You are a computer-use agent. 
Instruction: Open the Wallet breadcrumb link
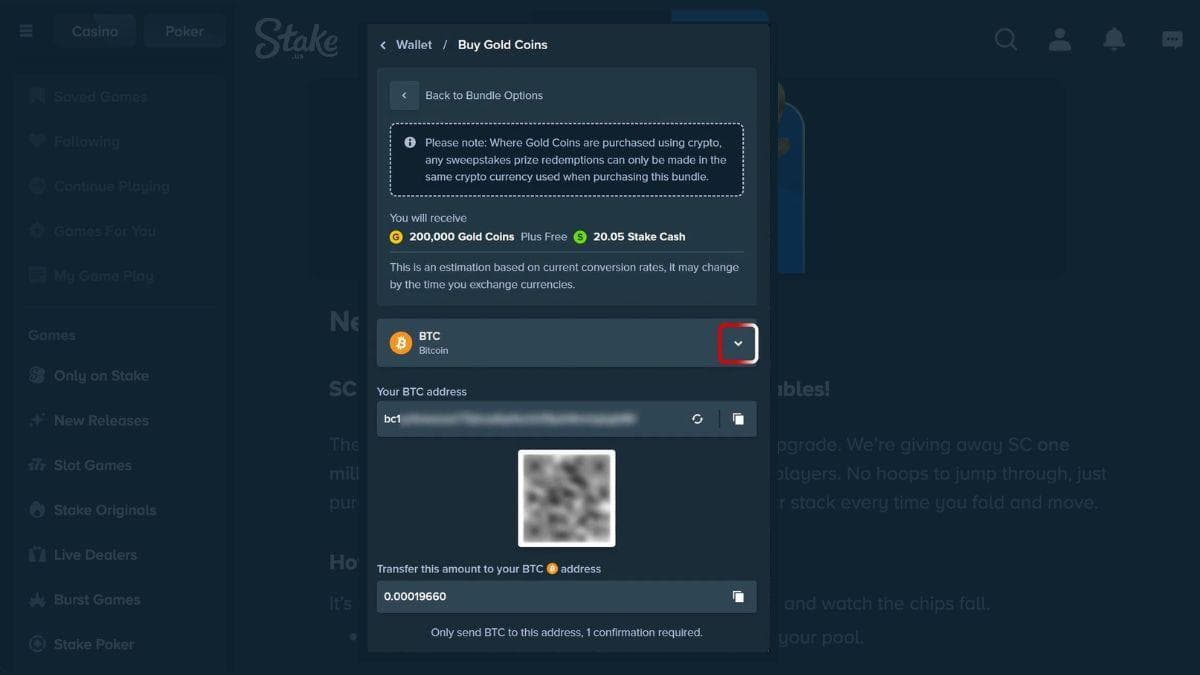click(x=414, y=45)
